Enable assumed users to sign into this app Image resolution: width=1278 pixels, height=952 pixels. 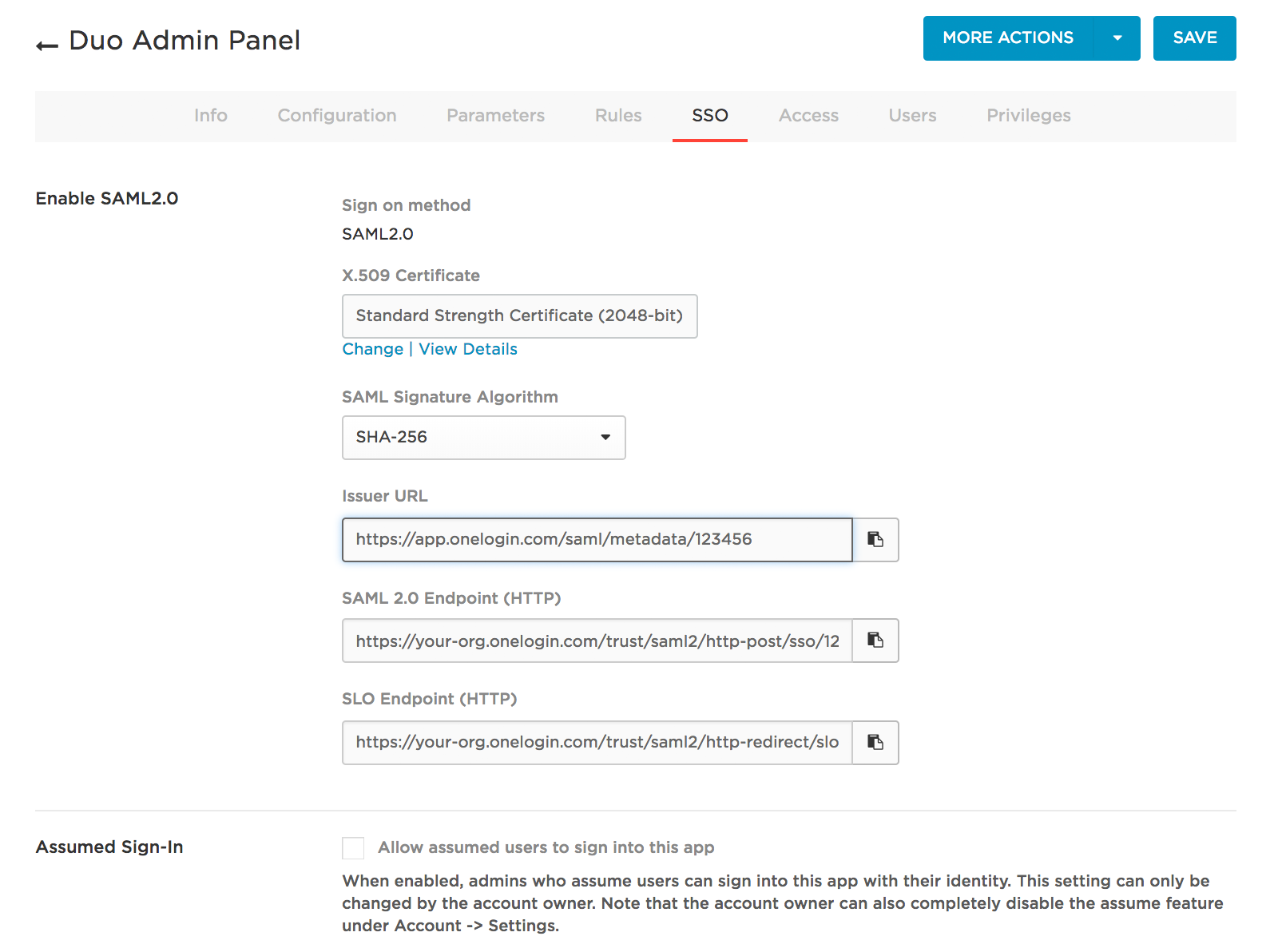(352, 847)
